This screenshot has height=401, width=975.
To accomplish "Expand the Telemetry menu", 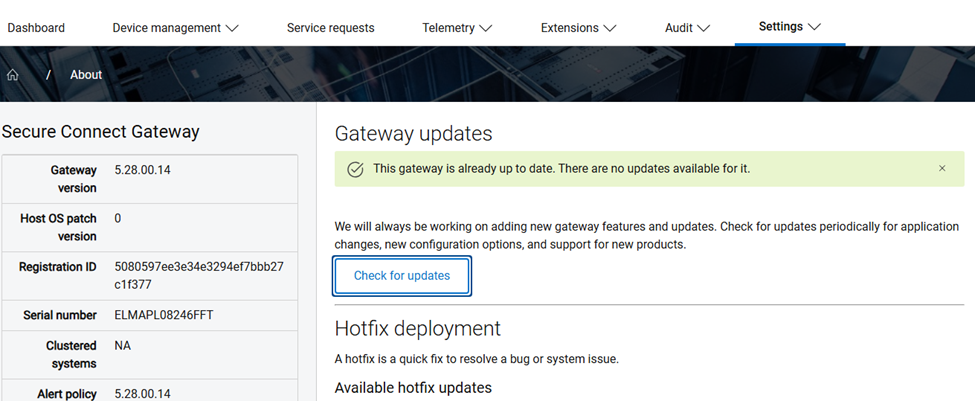I will point(457,28).
